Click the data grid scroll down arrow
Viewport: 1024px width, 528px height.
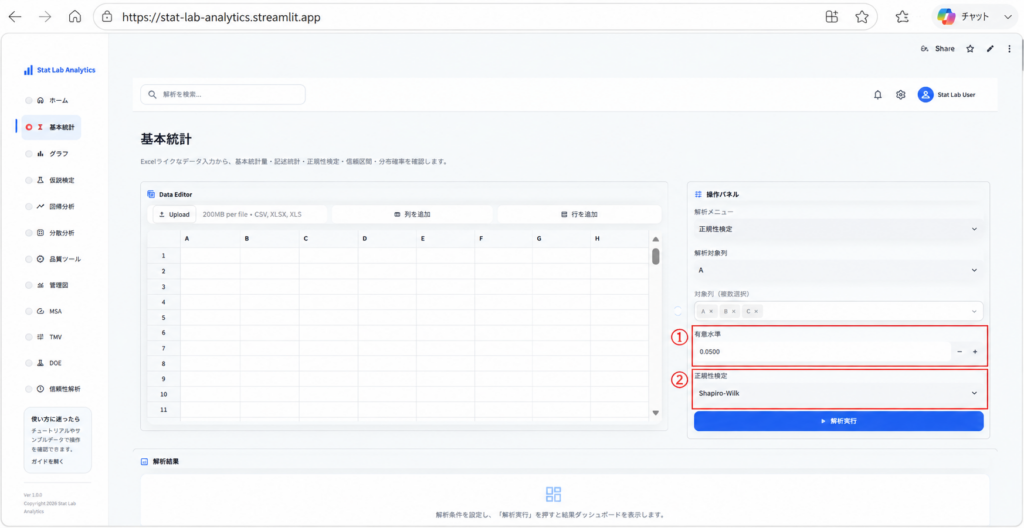656,412
